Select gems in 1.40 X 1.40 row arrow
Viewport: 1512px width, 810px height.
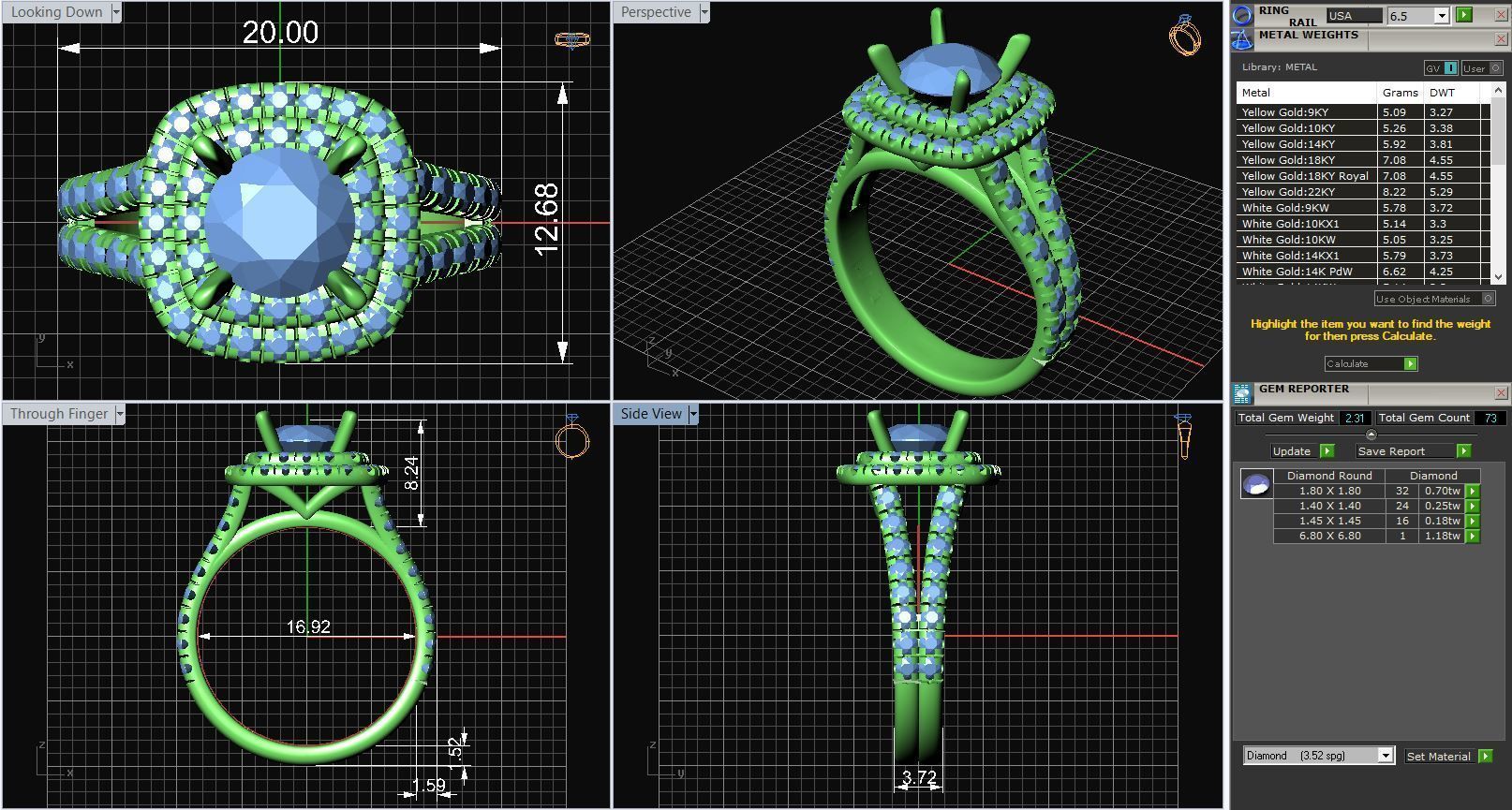[x=1473, y=506]
